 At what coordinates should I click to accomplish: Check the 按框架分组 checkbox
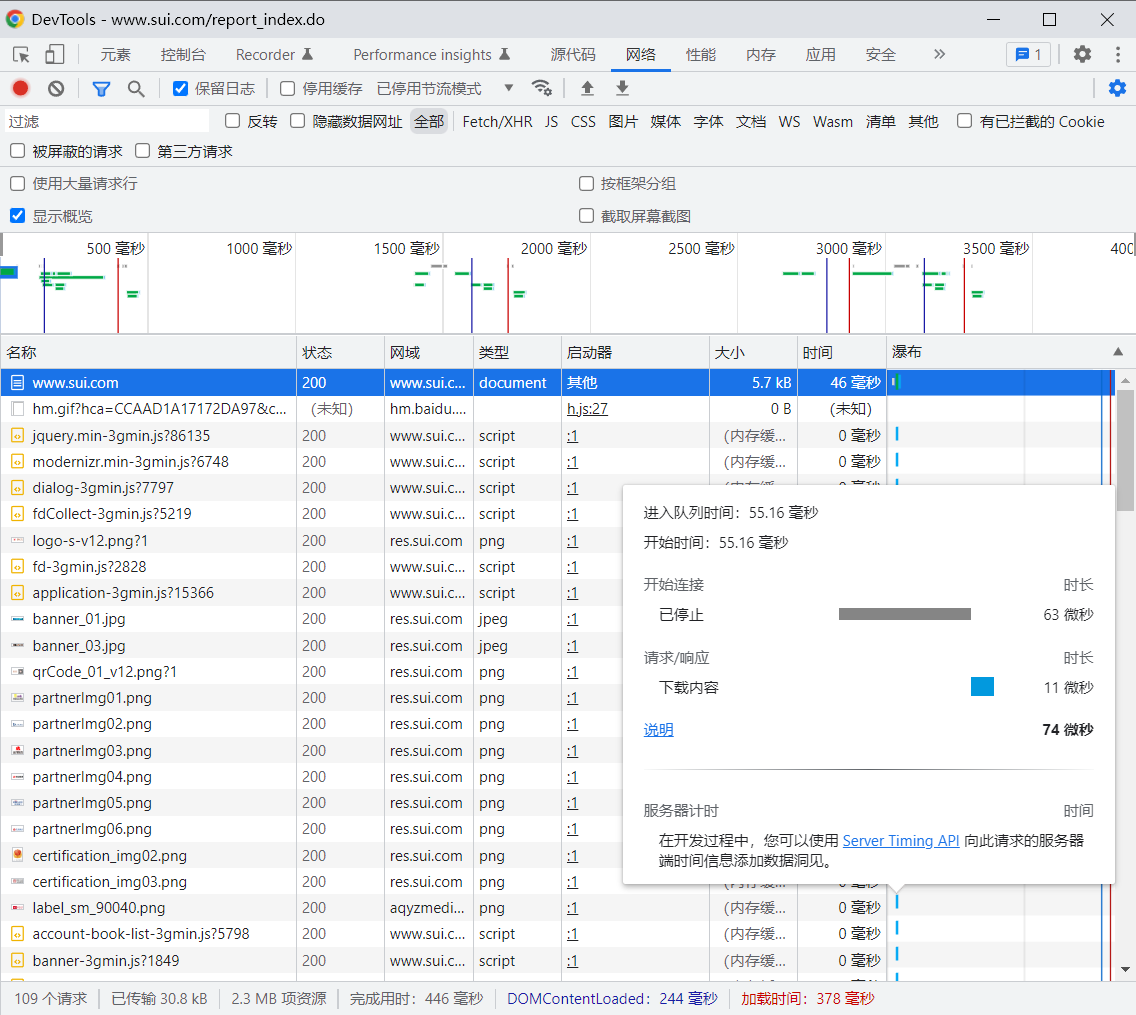pos(587,184)
